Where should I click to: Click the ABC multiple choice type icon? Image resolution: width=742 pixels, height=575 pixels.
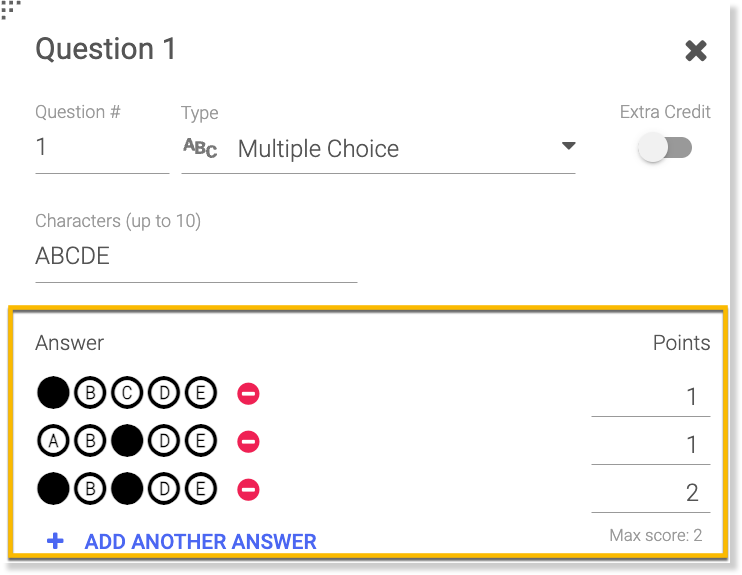click(x=200, y=148)
